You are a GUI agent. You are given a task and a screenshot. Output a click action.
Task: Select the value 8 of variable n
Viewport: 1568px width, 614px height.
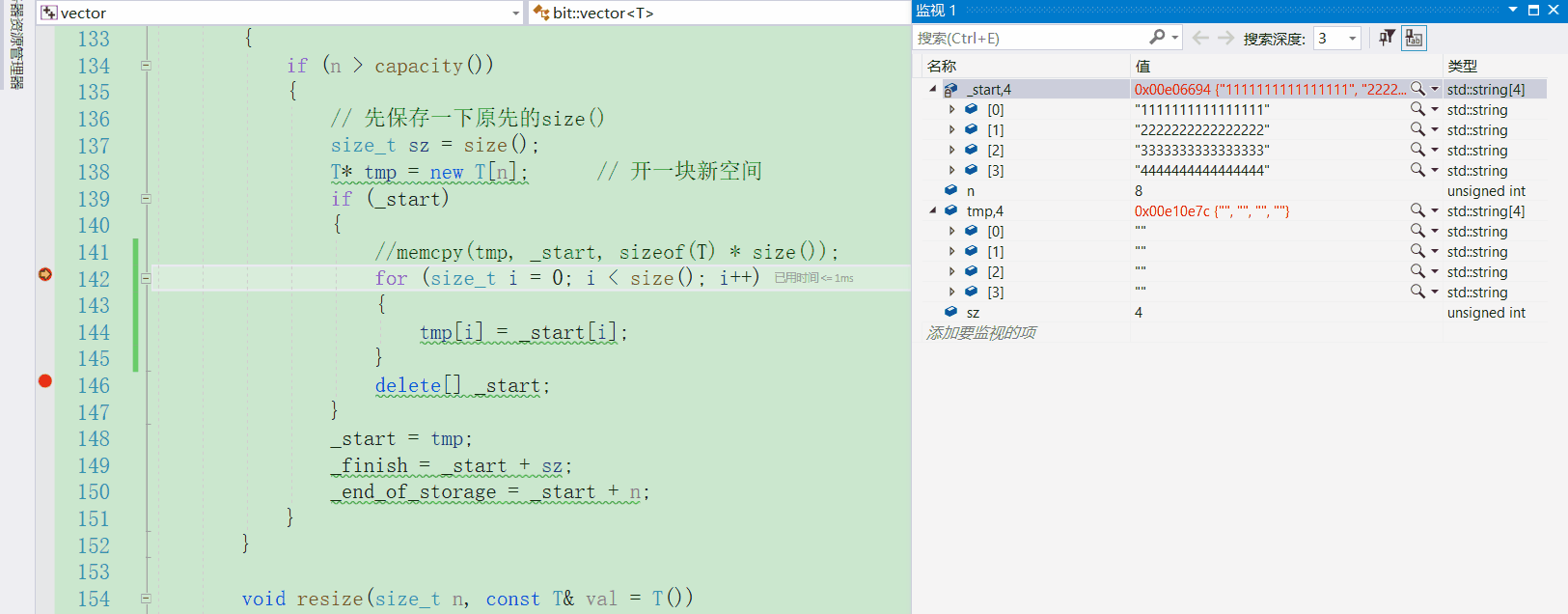click(x=1139, y=190)
